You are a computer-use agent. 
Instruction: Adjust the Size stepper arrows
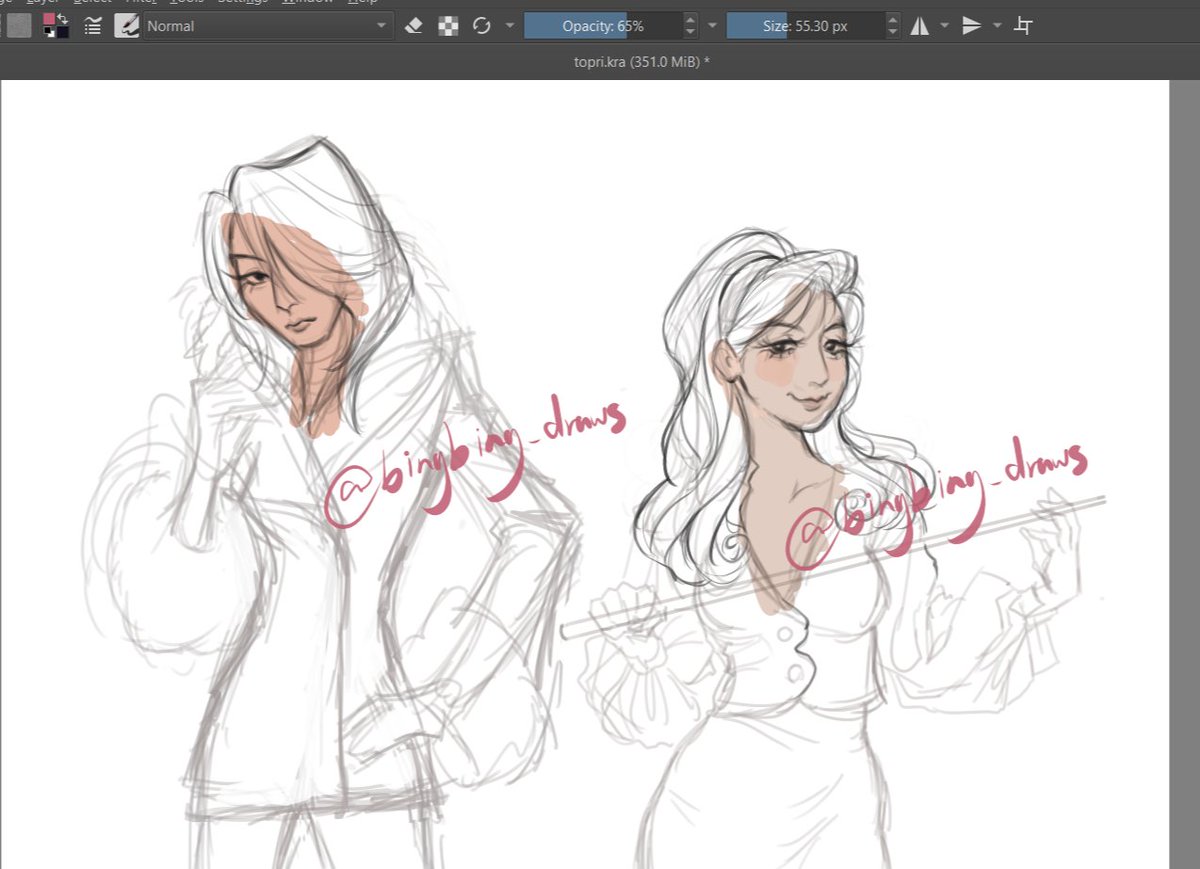(x=893, y=26)
